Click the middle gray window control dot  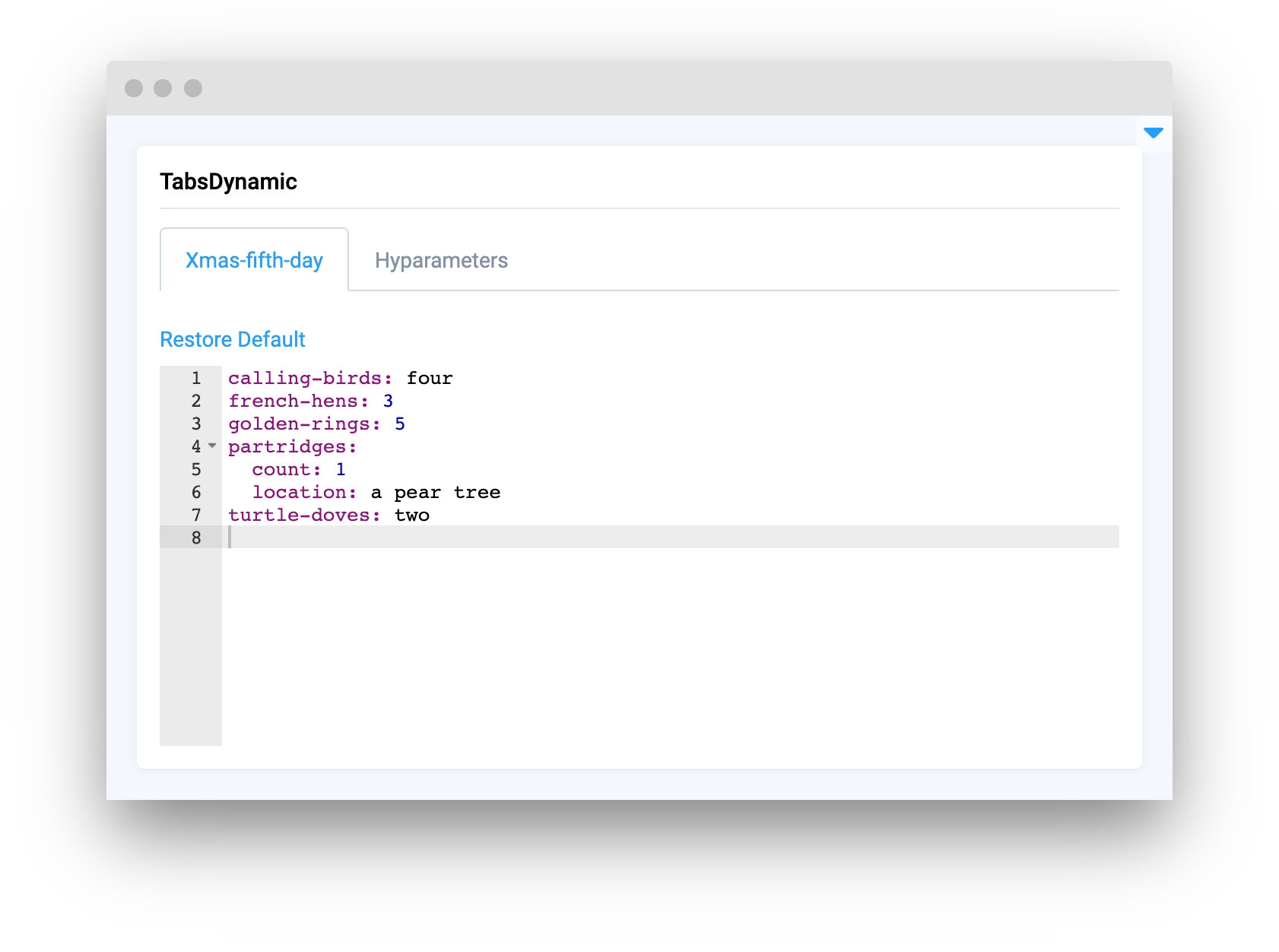[x=163, y=88]
